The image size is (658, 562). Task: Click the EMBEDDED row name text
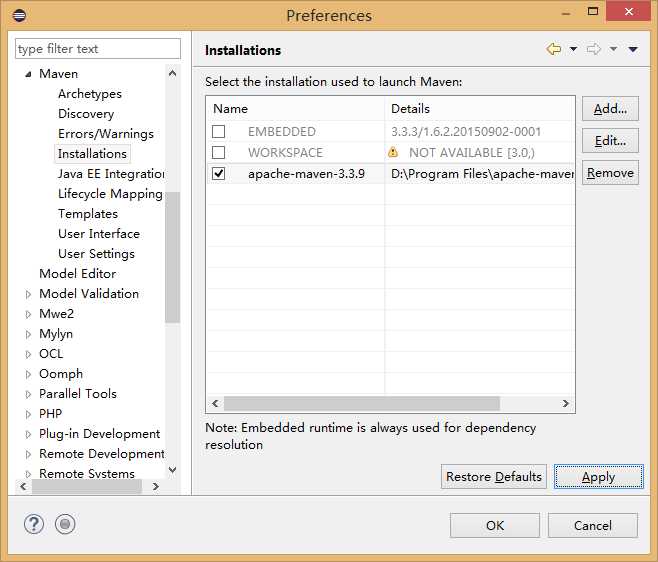coord(282,132)
